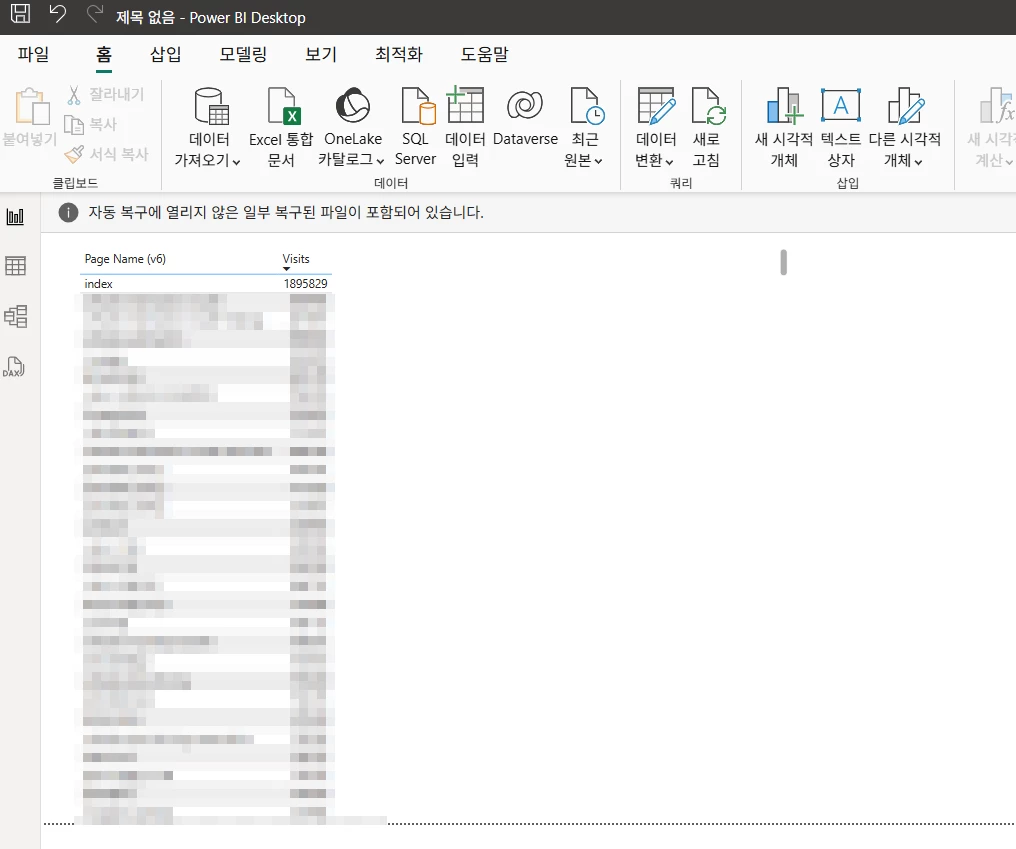1016x849 pixels.
Task: Save the report using the disk icon
Action: tap(21, 13)
